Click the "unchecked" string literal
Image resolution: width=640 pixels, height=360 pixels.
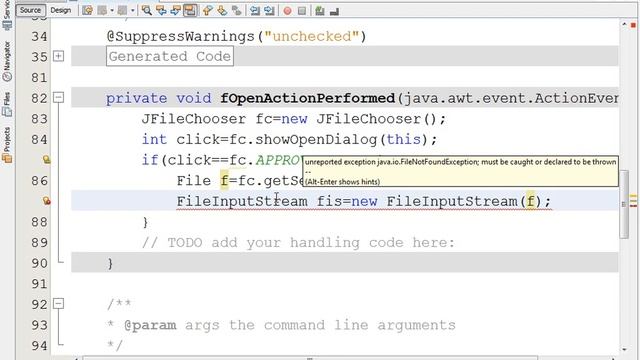pyautogui.click(x=312, y=36)
